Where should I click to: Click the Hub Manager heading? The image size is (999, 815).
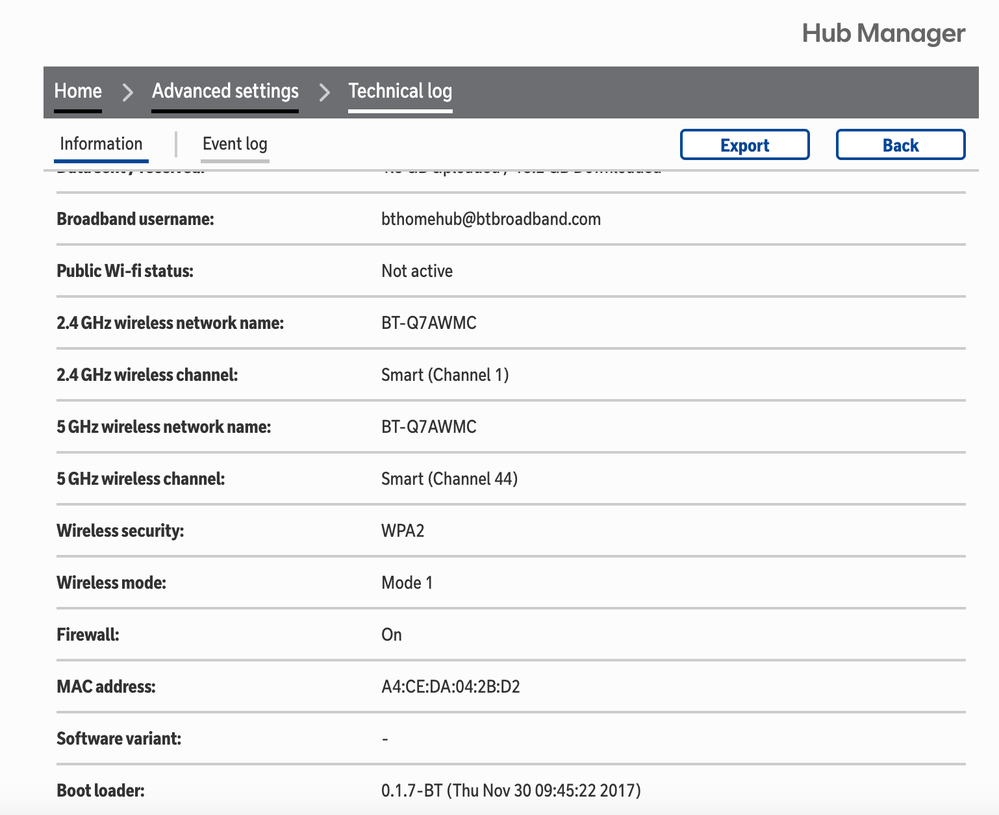pyautogui.click(x=882, y=33)
